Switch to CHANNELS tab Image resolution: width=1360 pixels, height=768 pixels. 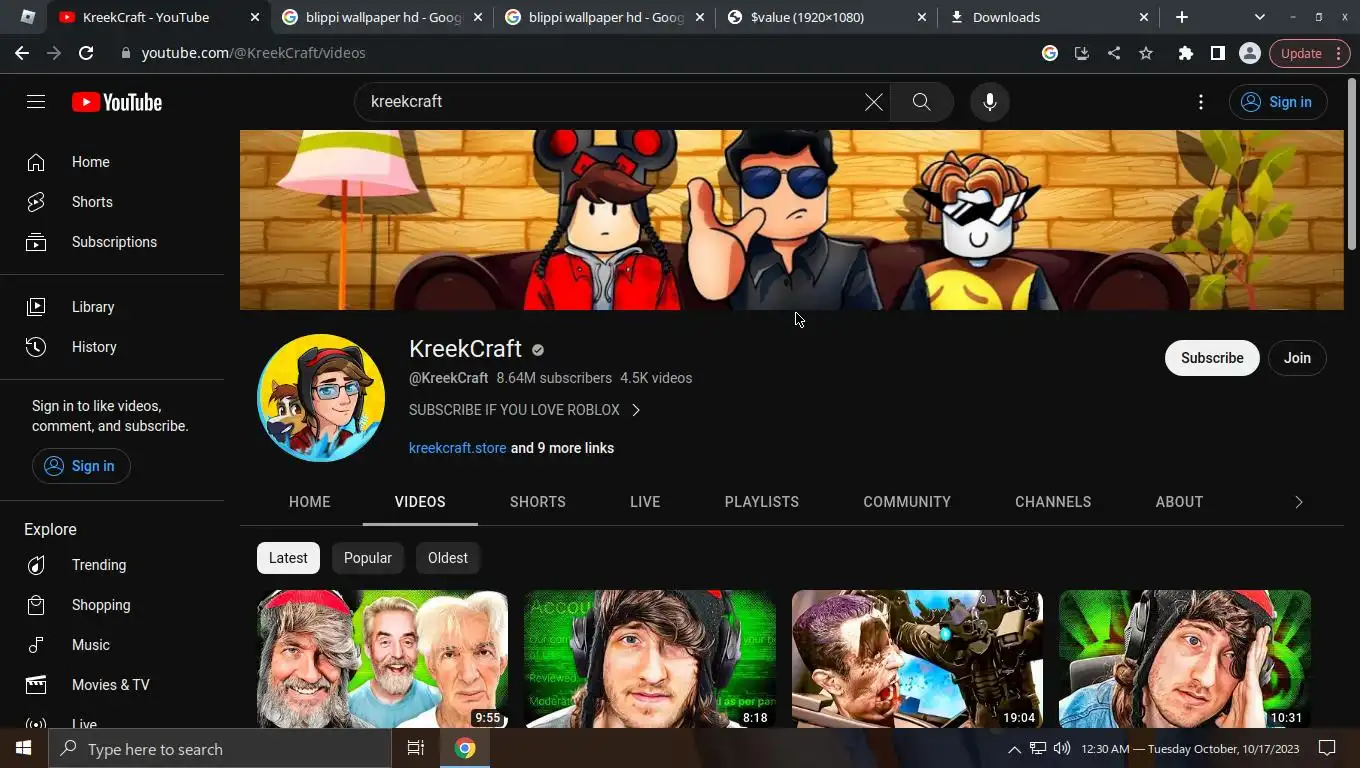[1053, 502]
